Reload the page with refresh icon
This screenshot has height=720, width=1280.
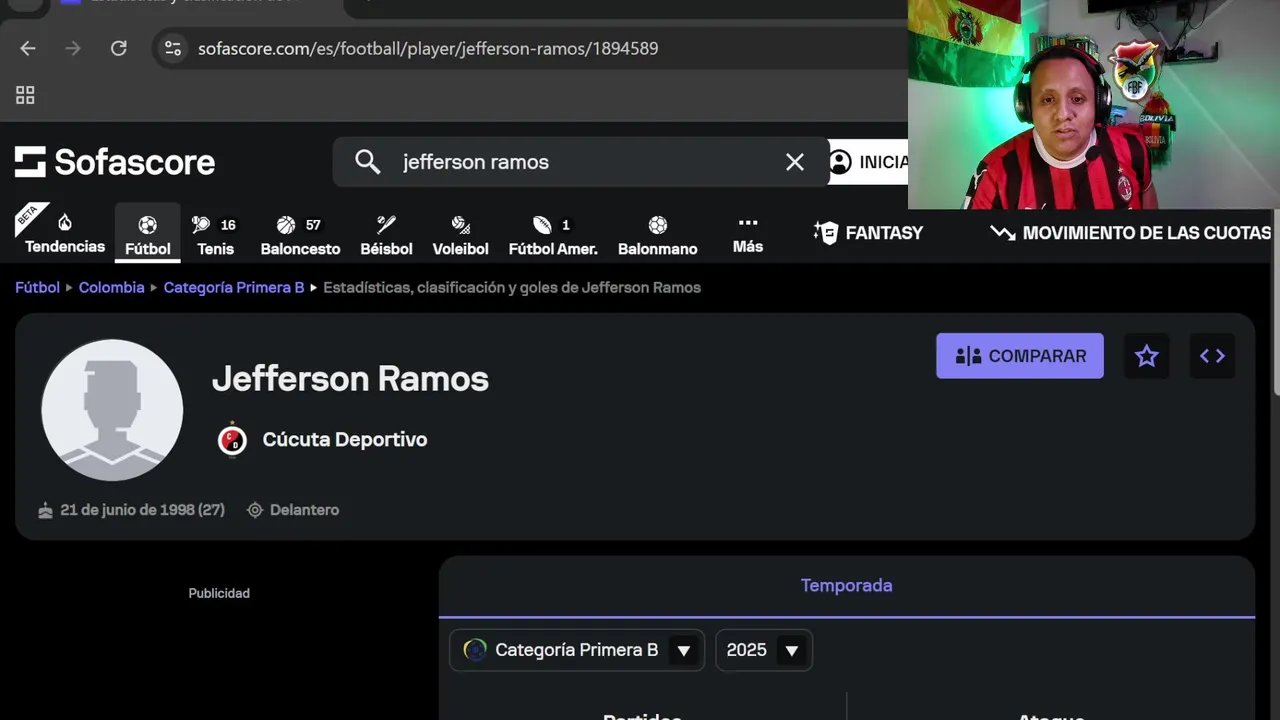118,48
